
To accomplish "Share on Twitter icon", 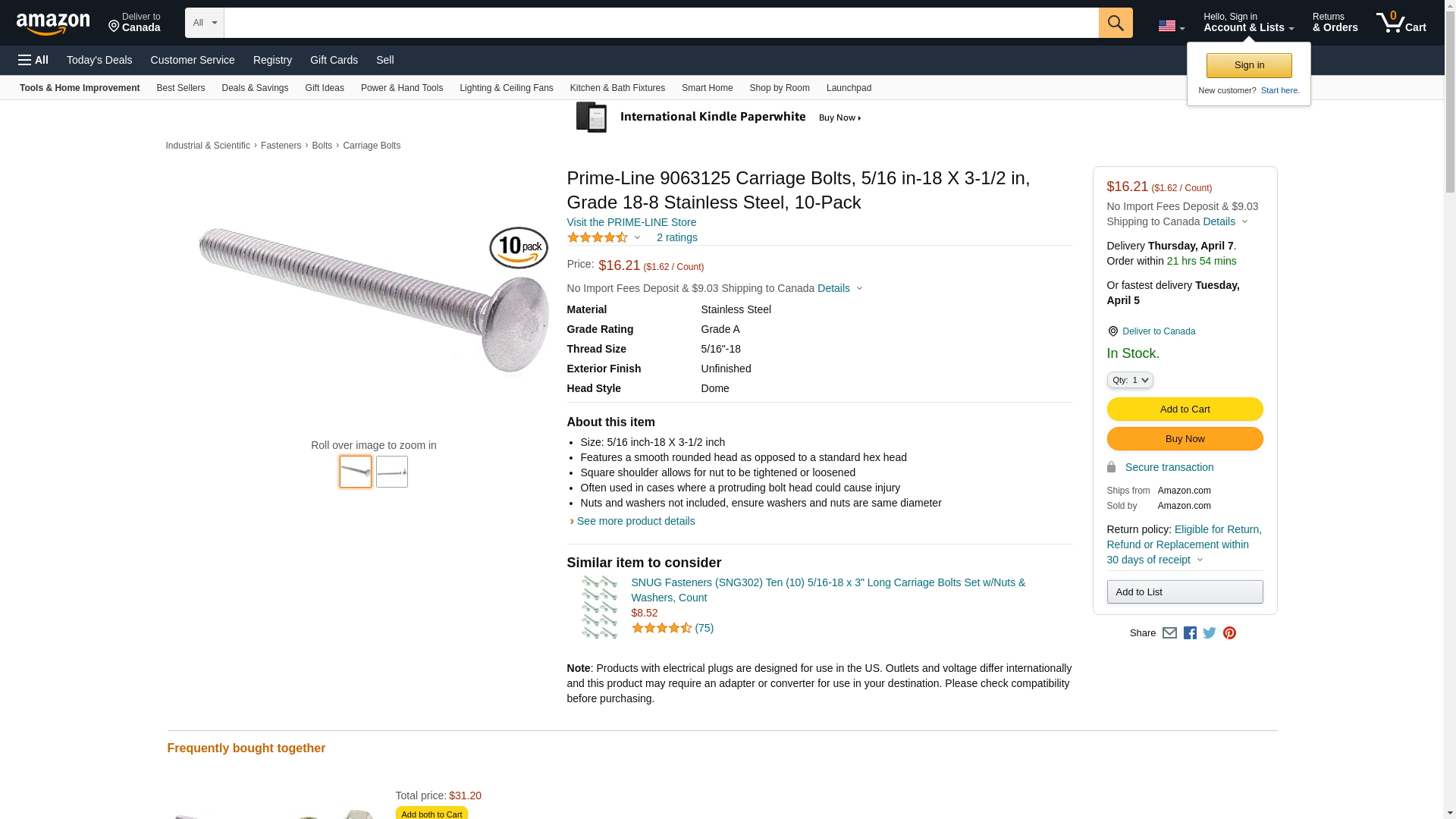I will pos(1210,633).
